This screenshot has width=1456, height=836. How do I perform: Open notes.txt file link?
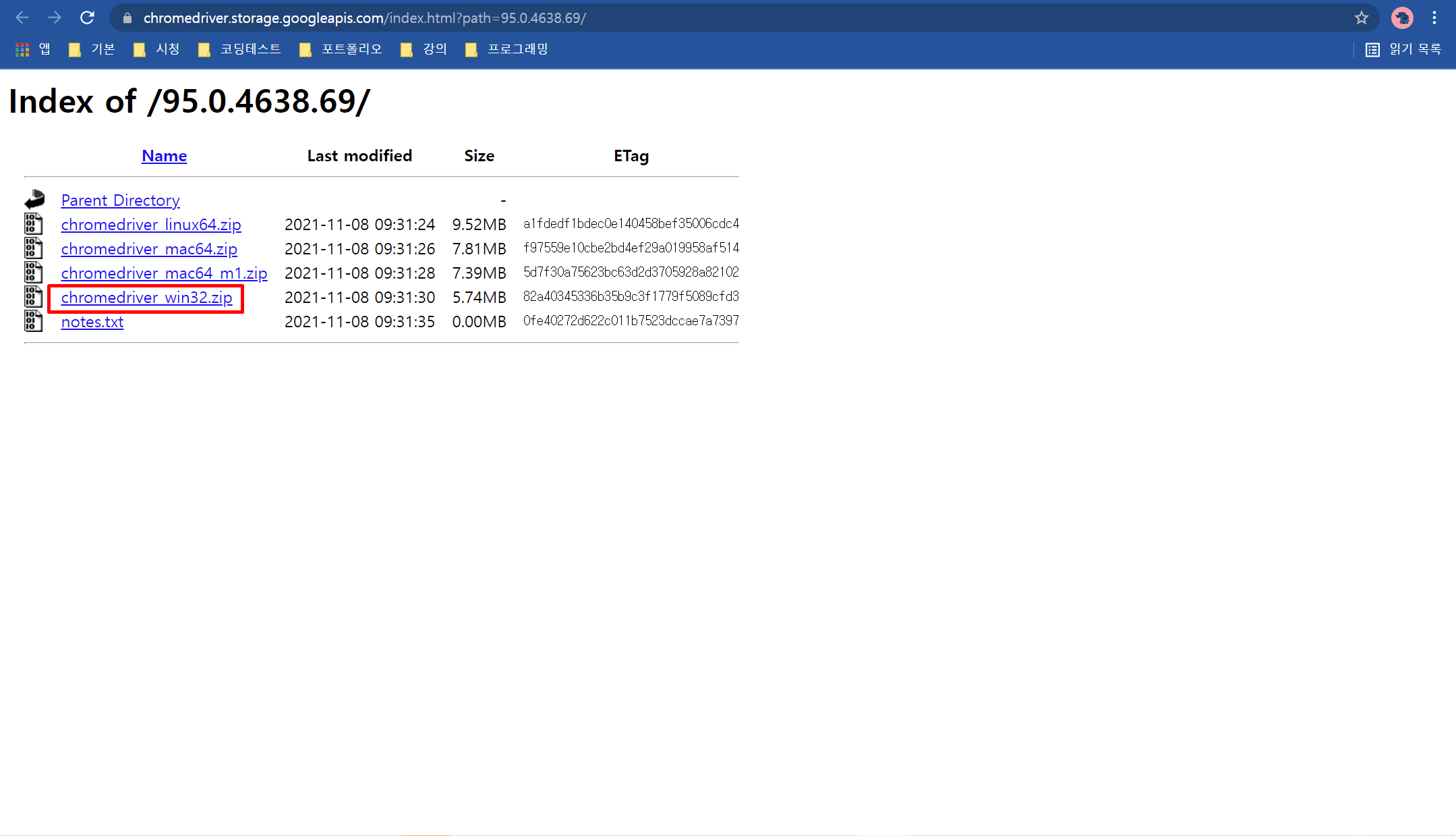[92, 322]
